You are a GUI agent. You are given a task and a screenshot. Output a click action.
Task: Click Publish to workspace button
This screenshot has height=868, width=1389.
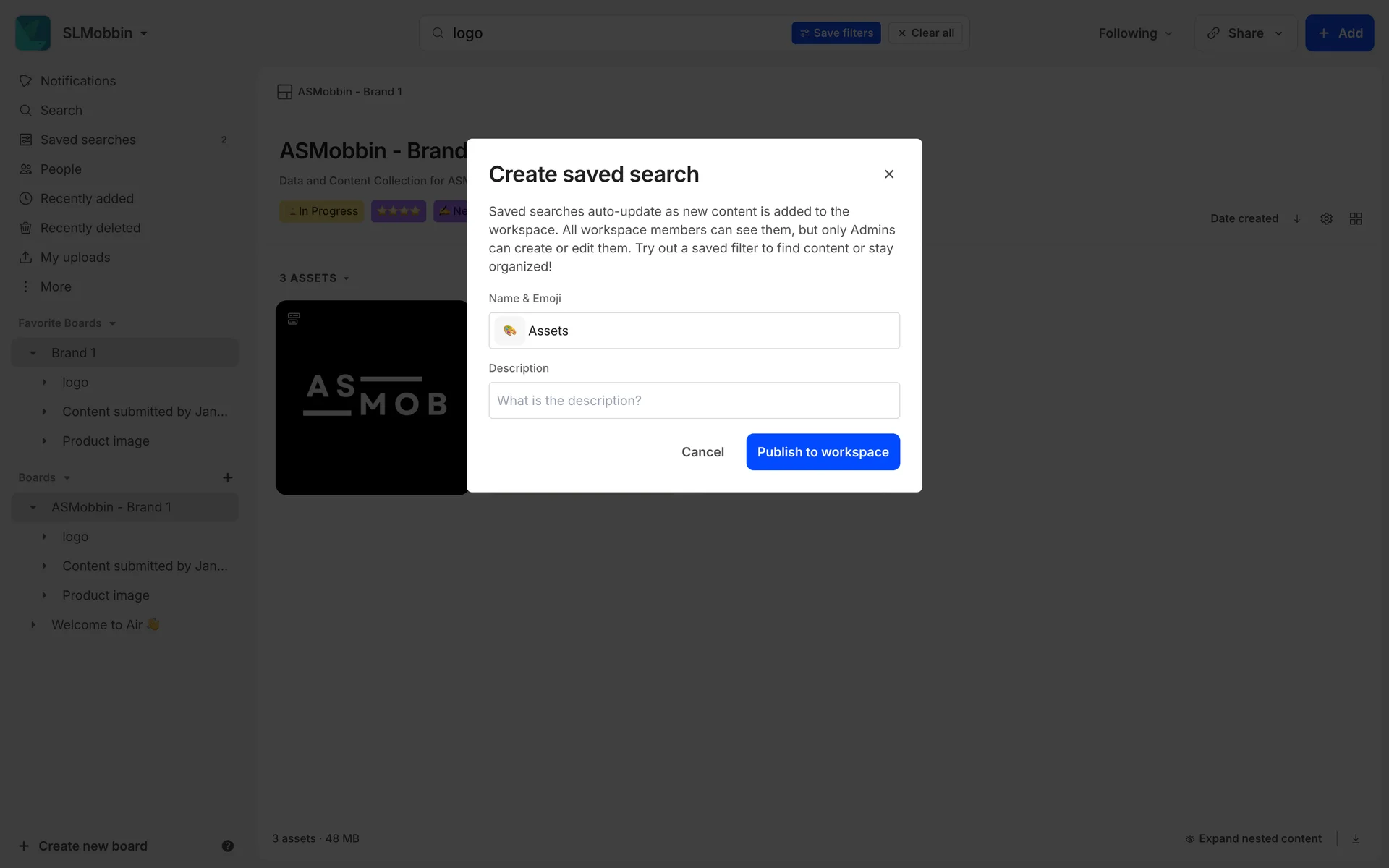[x=823, y=452]
